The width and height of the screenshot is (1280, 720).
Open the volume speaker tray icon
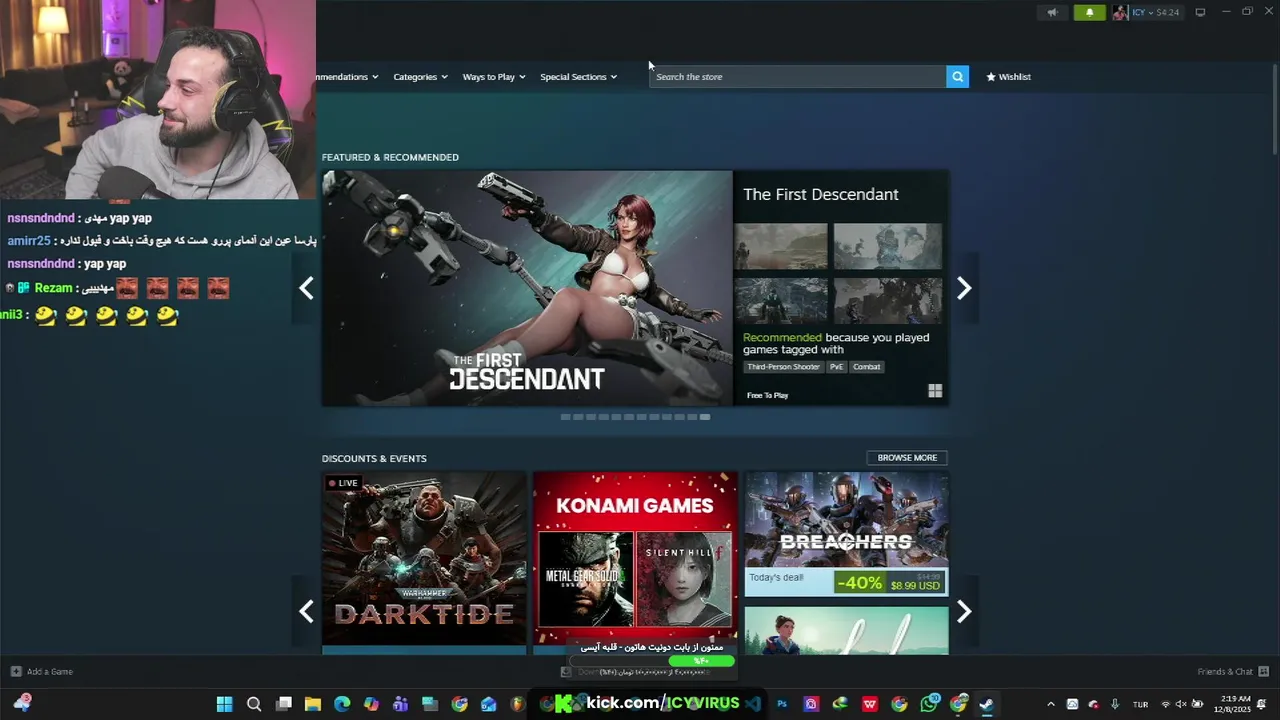click(1181, 704)
